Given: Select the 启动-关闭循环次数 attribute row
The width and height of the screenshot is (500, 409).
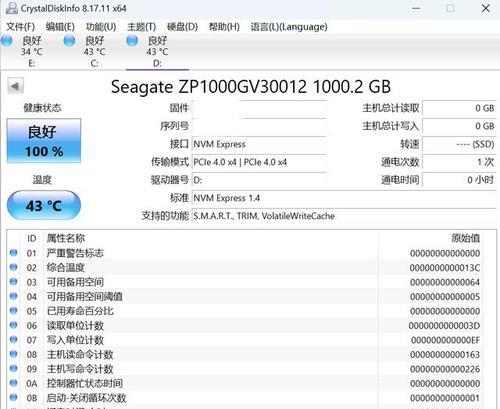Looking at the screenshot, I should coord(245,398).
